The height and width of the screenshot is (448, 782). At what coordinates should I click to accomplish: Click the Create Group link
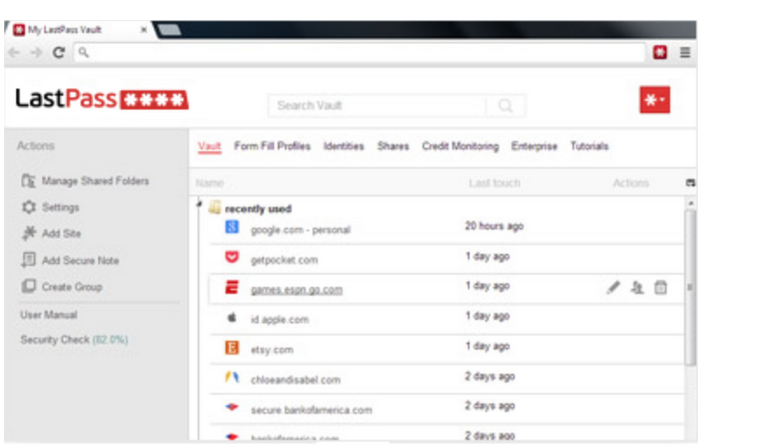(x=72, y=287)
